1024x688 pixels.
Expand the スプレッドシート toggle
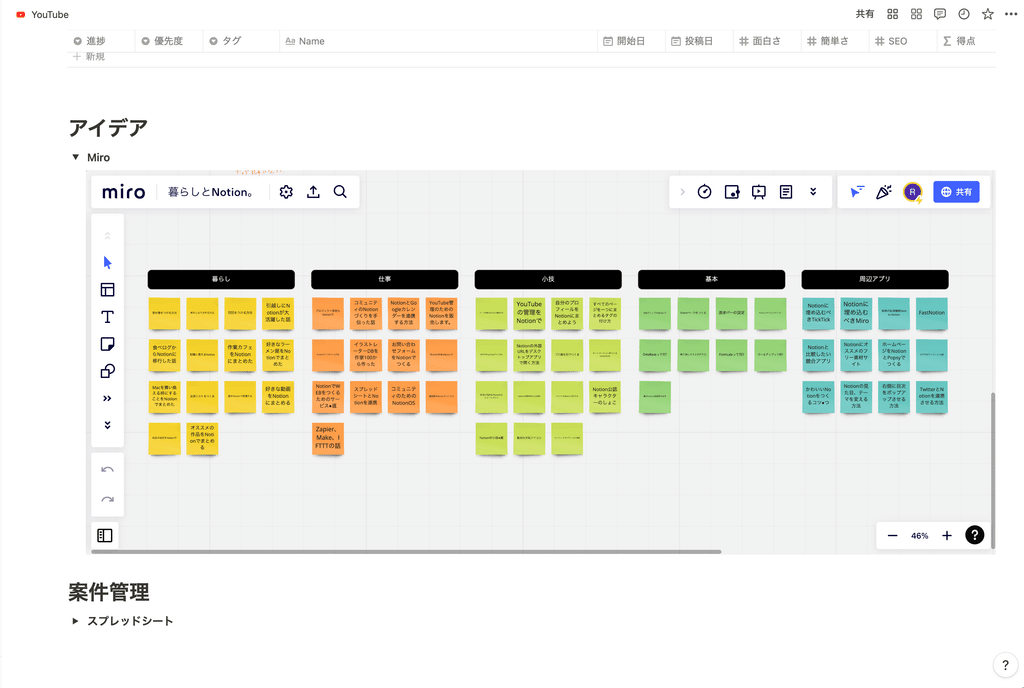tap(76, 621)
